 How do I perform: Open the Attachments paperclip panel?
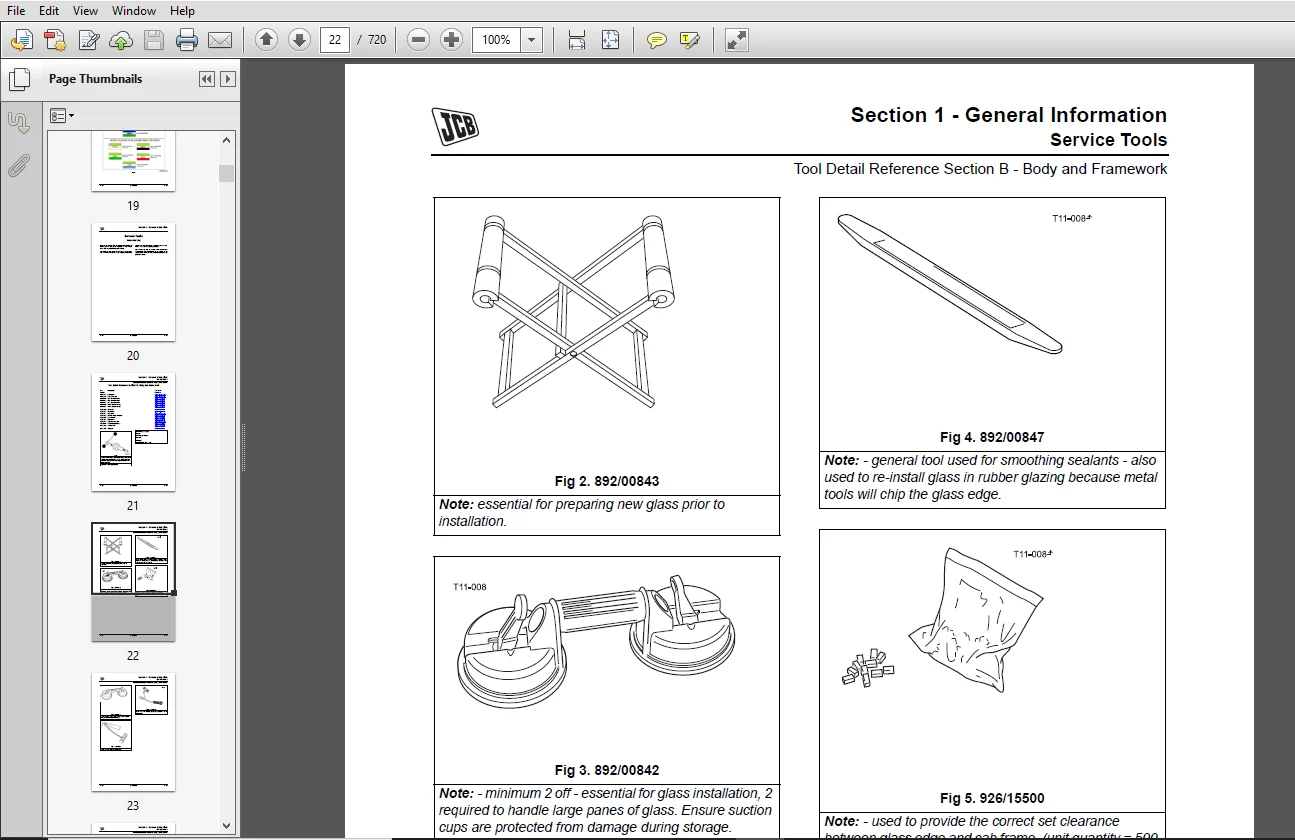coord(19,166)
